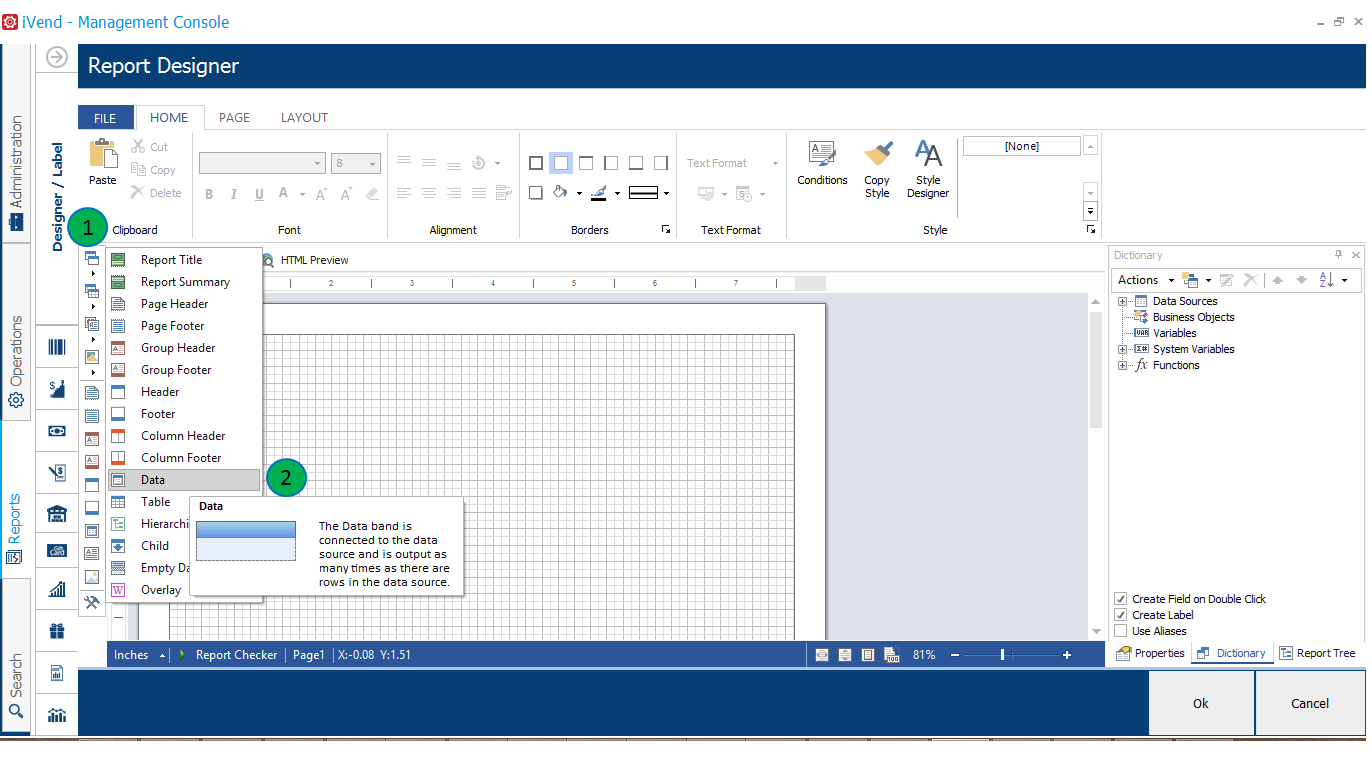The image size is (1372, 760).
Task: Open the HTML Preview tab
Action: click(x=306, y=260)
